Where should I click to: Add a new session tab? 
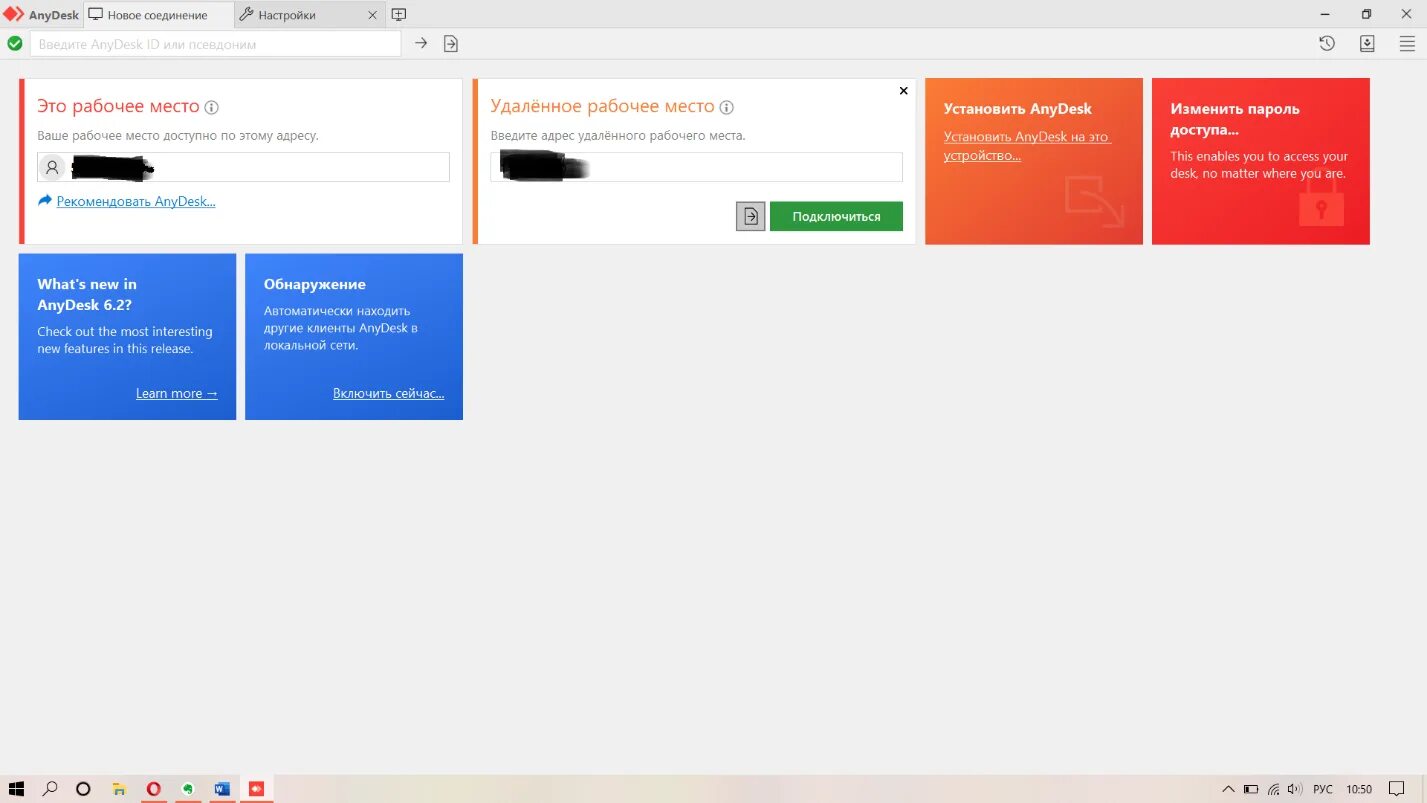[399, 15]
